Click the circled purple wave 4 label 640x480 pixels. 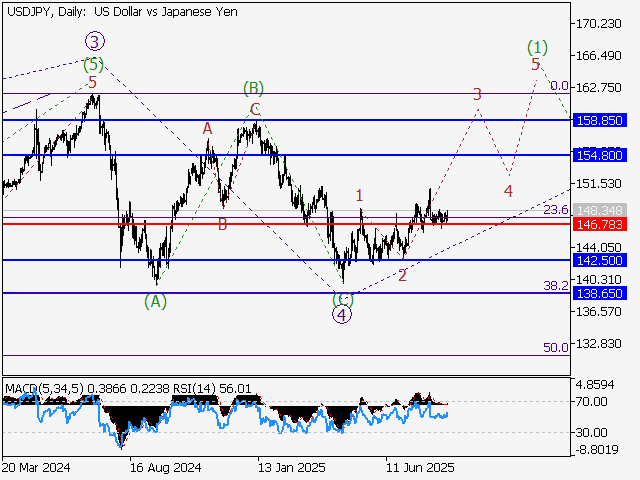(x=342, y=314)
